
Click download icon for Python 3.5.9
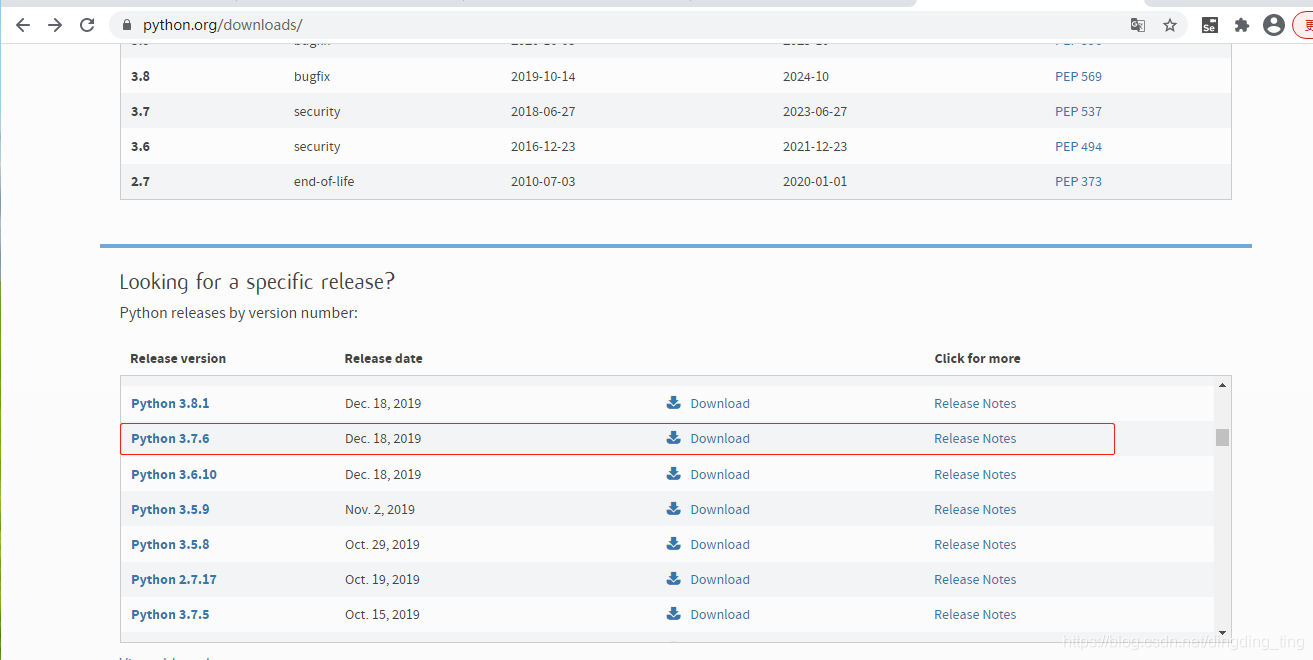point(674,509)
